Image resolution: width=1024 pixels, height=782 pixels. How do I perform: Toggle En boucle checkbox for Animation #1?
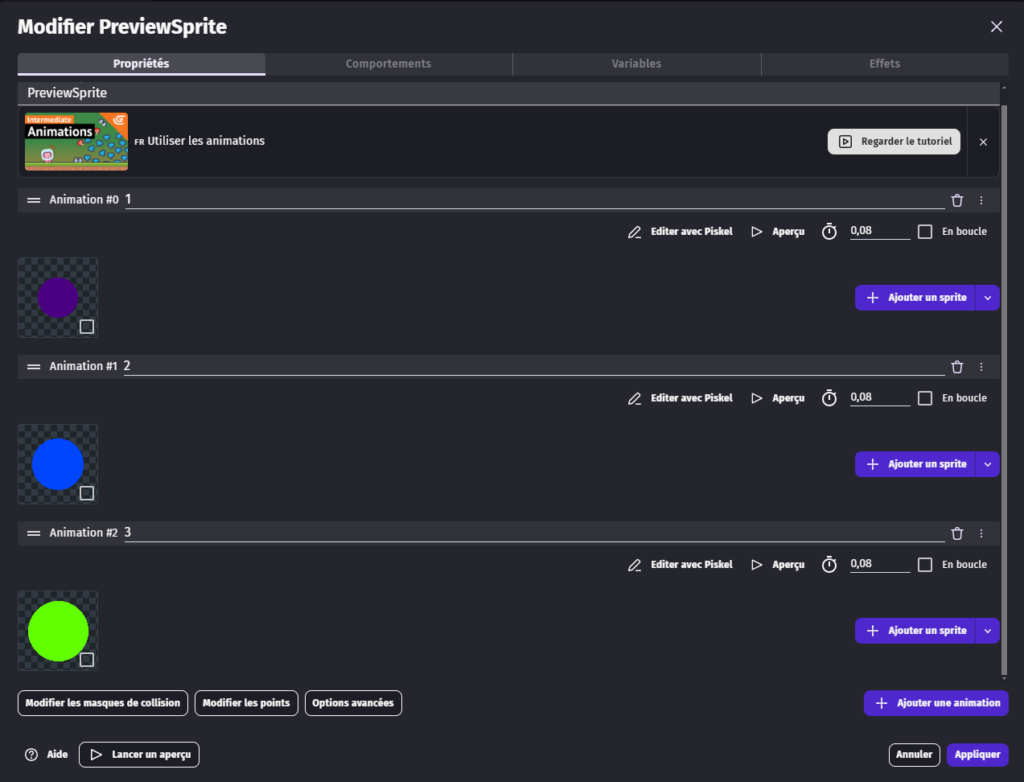(x=925, y=398)
